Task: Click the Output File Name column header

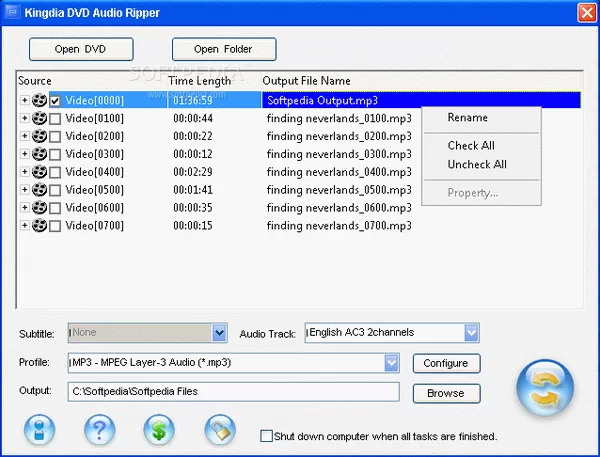Action: [307, 81]
